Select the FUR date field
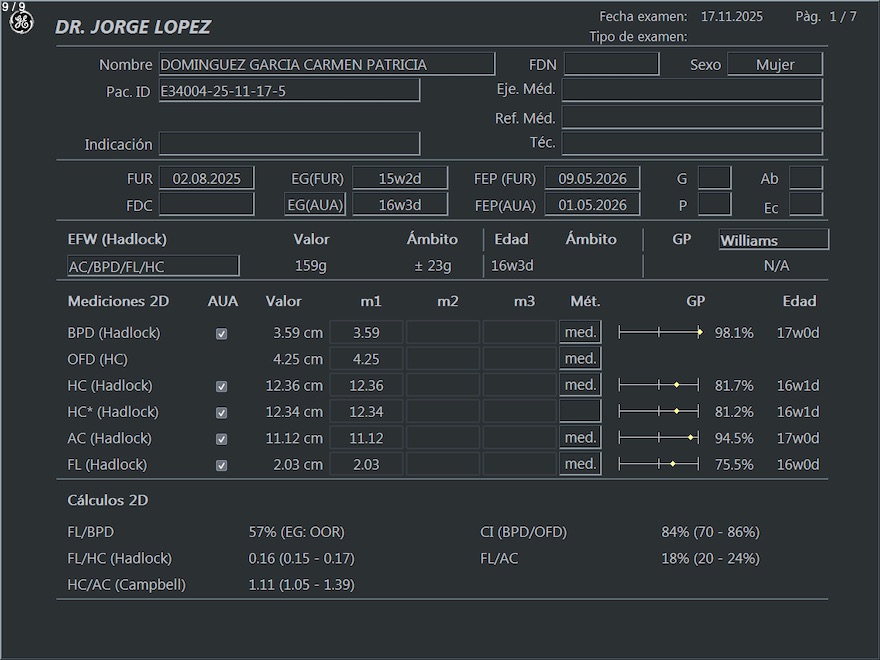Viewport: 880px width, 660px height. (206, 179)
